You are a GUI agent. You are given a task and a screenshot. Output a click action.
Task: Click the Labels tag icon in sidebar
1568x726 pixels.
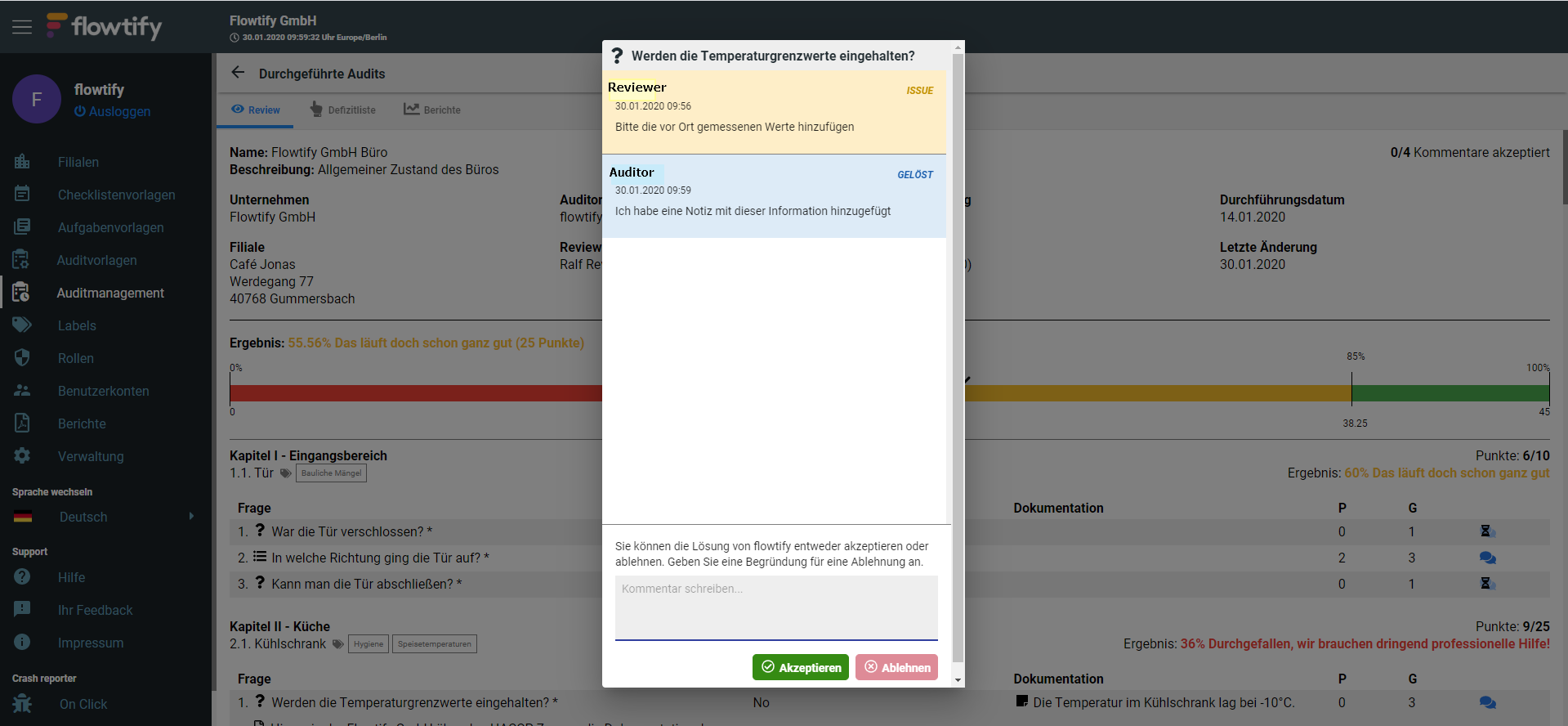point(22,325)
